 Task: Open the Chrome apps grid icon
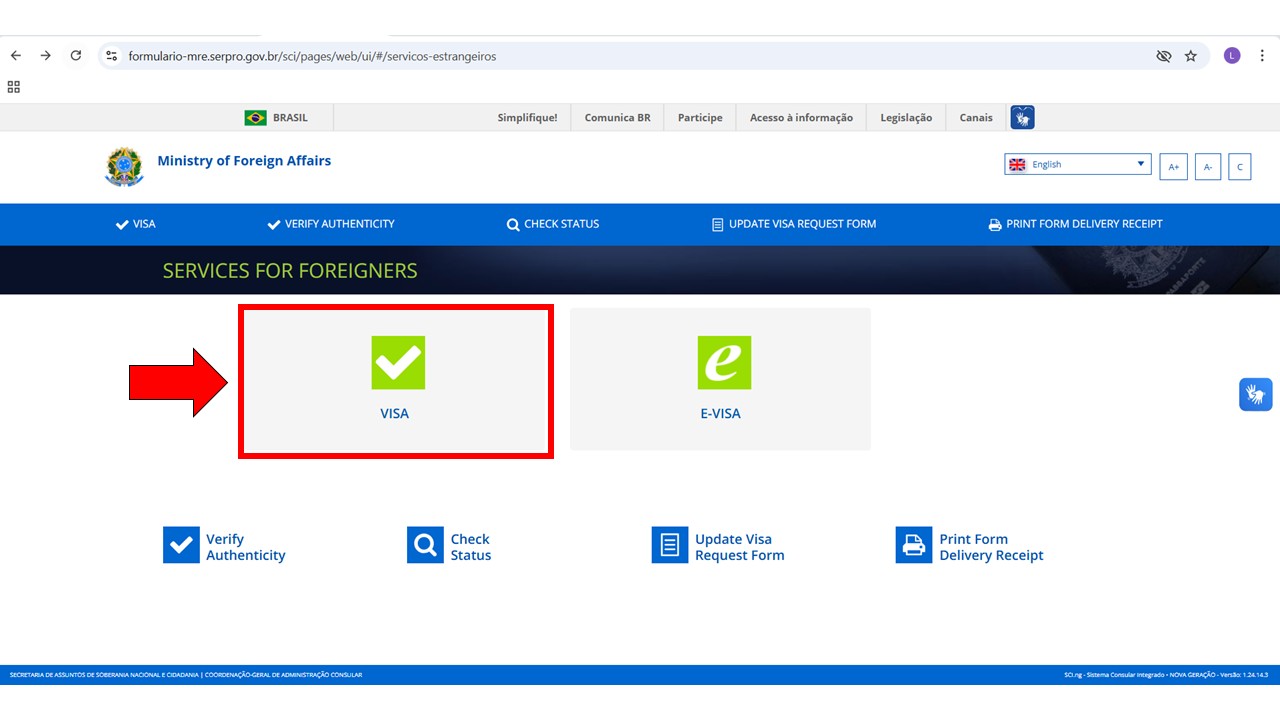14,87
